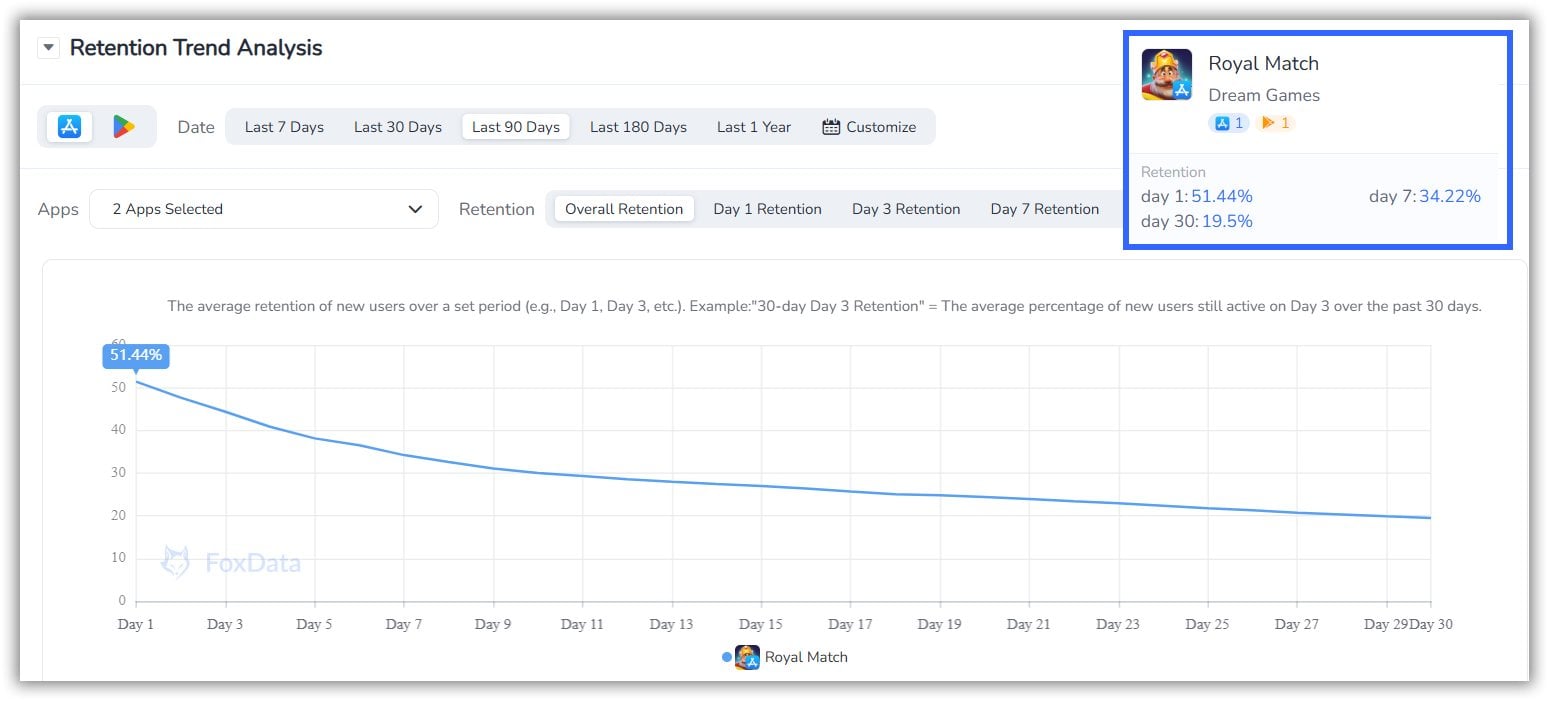Viewport: 1549px width, 701px height.
Task: Click the day 7 value 34.22%
Action: tap(1450, 196)
